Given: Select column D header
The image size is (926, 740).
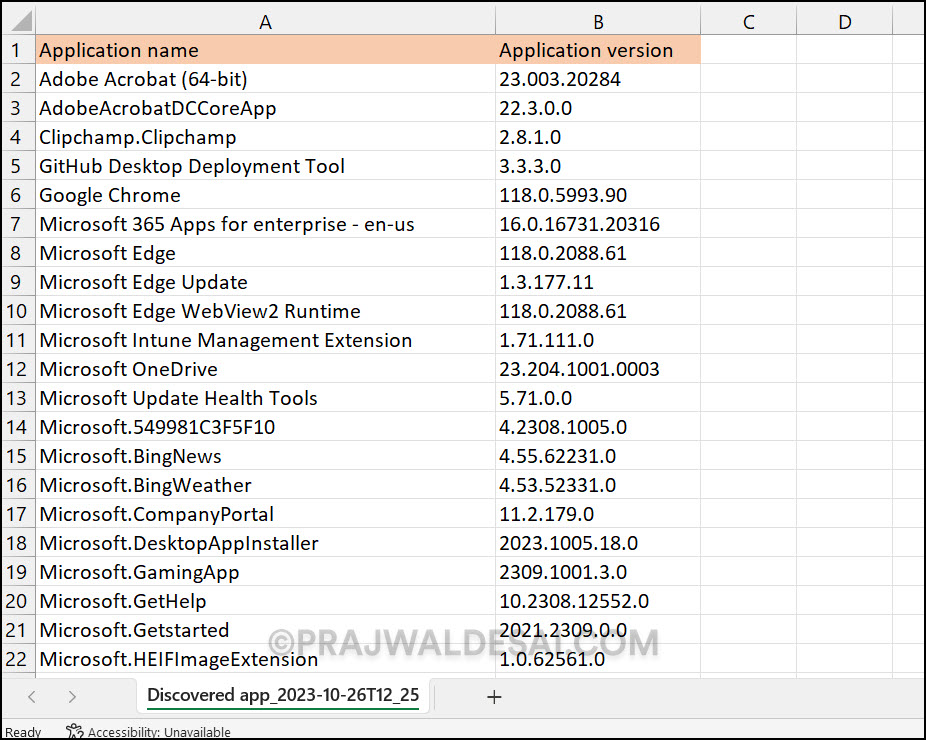Looking at the screenshot, I should tap(845, 21).
